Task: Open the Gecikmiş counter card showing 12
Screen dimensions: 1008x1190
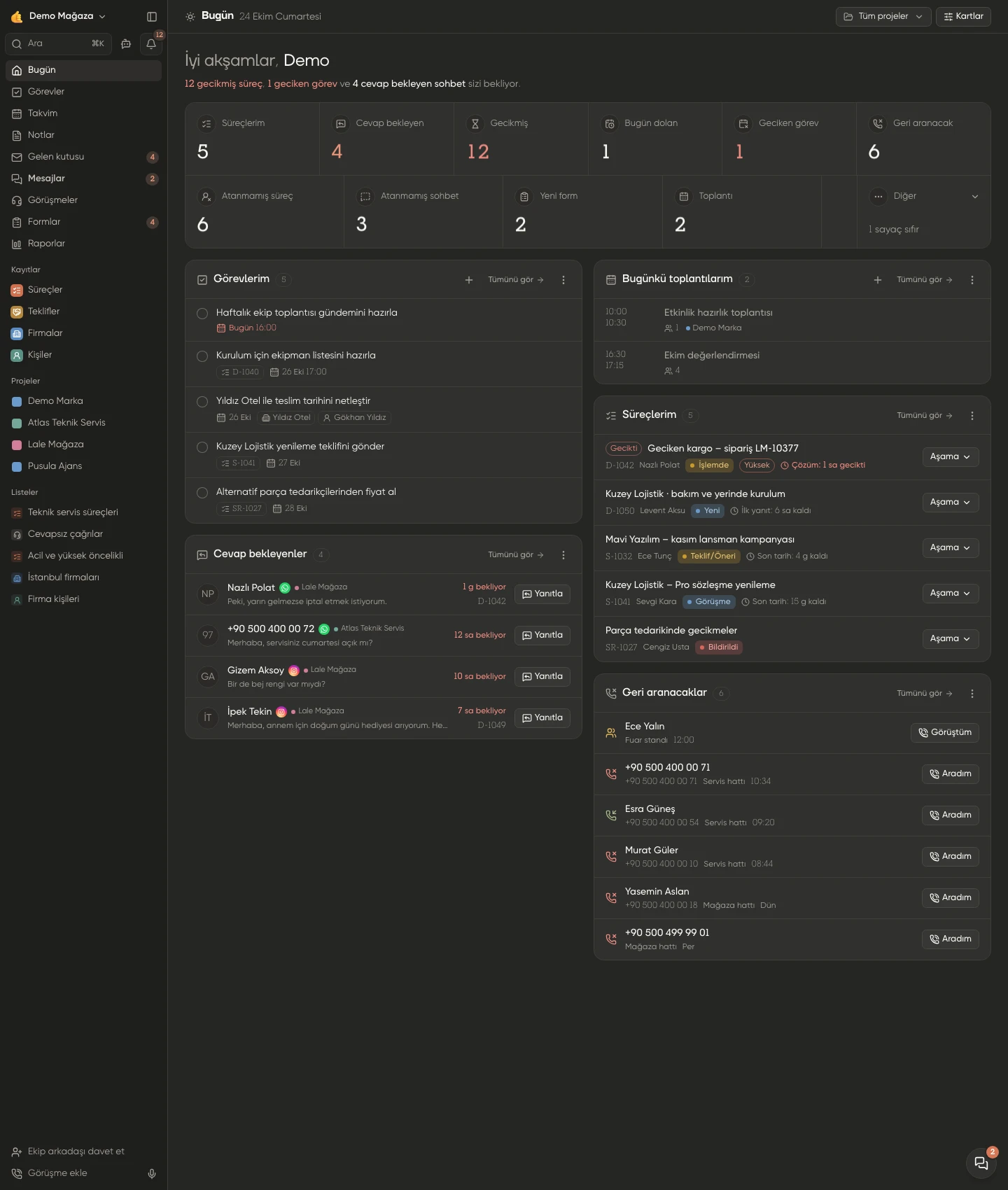Action: click(521, 139)
